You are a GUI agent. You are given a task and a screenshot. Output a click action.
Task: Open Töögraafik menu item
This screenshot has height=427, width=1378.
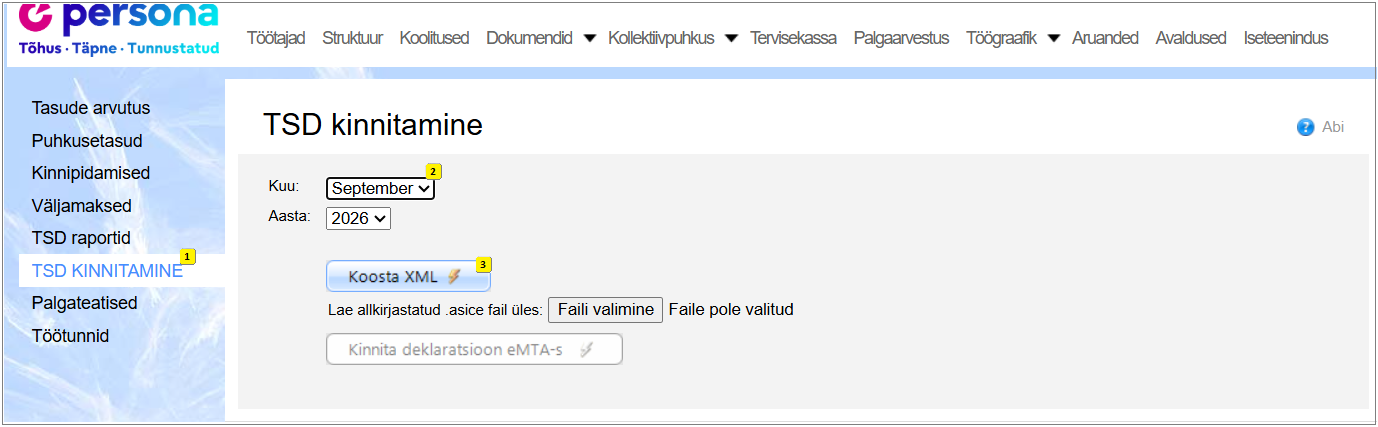[1001, 38]
